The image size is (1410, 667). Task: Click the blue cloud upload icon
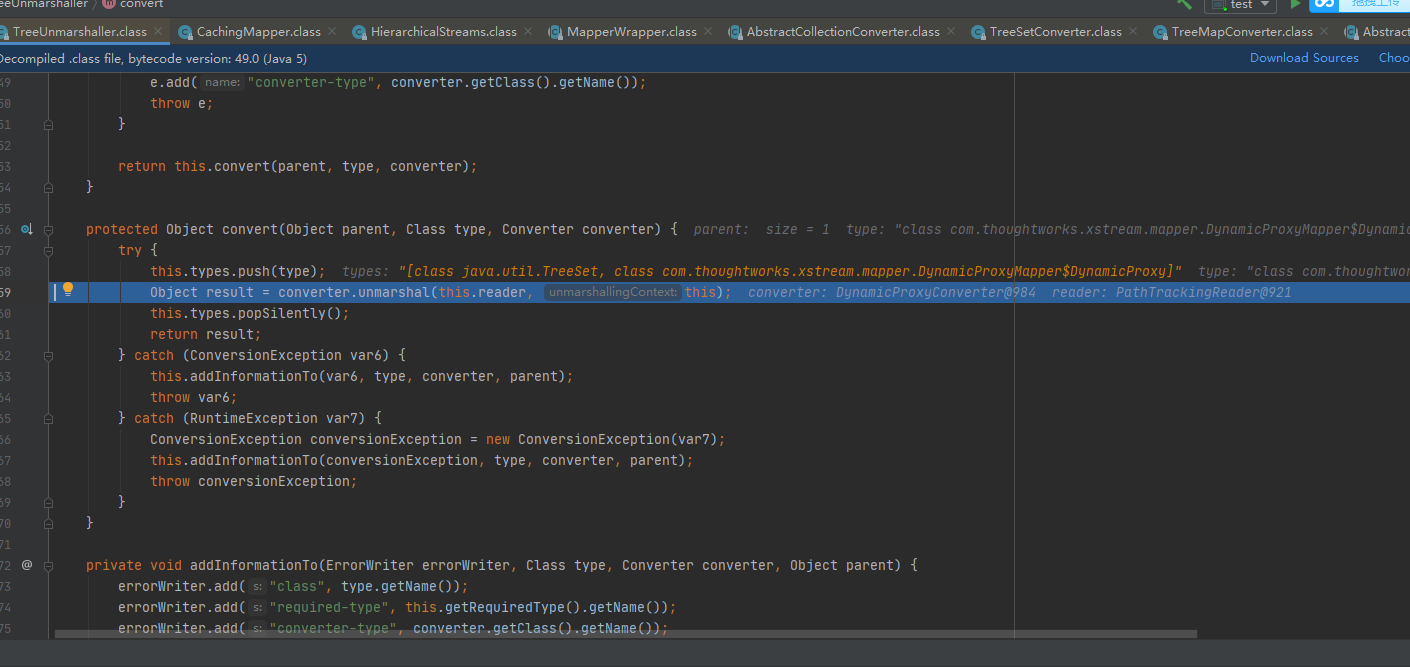1324,5
